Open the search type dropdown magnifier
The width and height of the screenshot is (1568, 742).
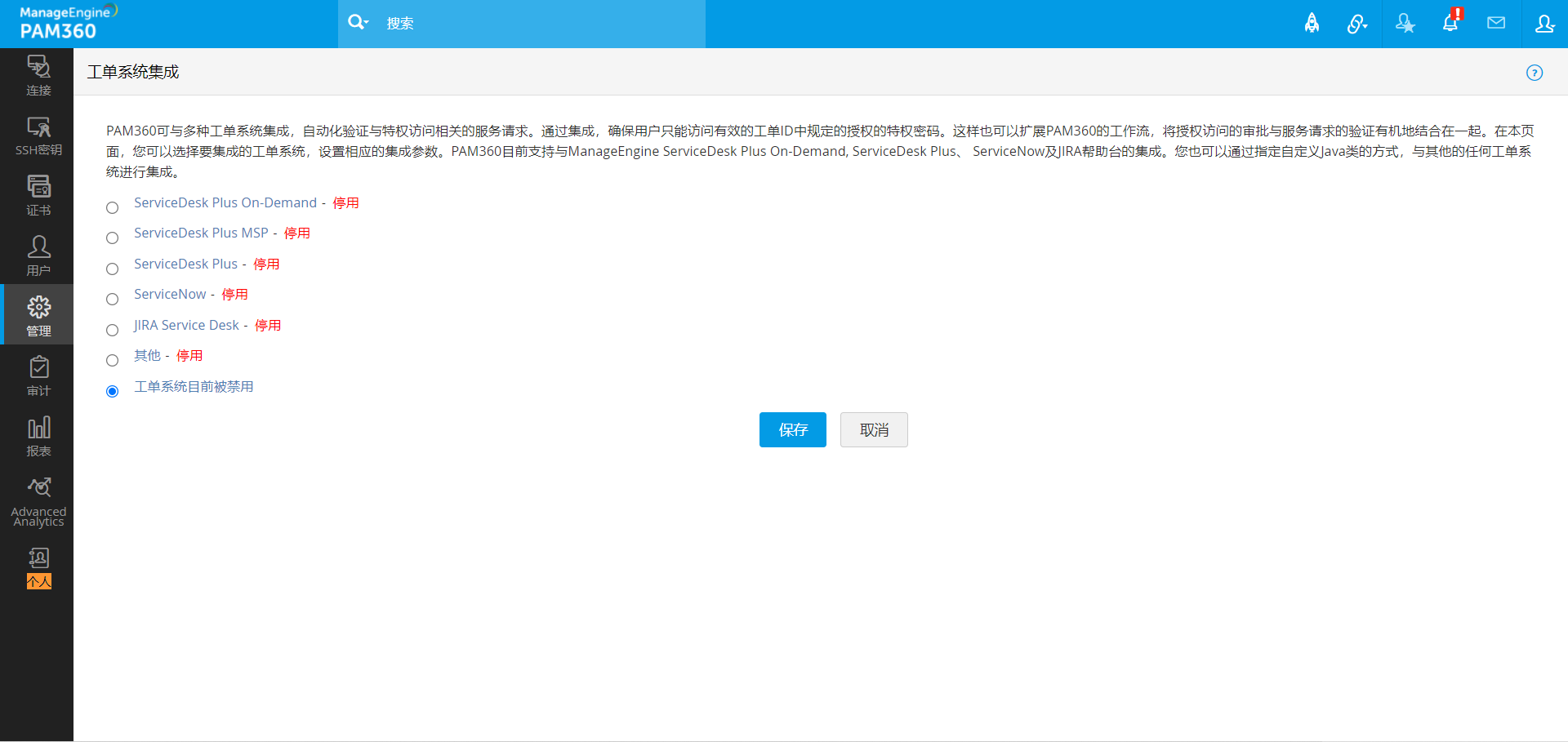[359, 23]
